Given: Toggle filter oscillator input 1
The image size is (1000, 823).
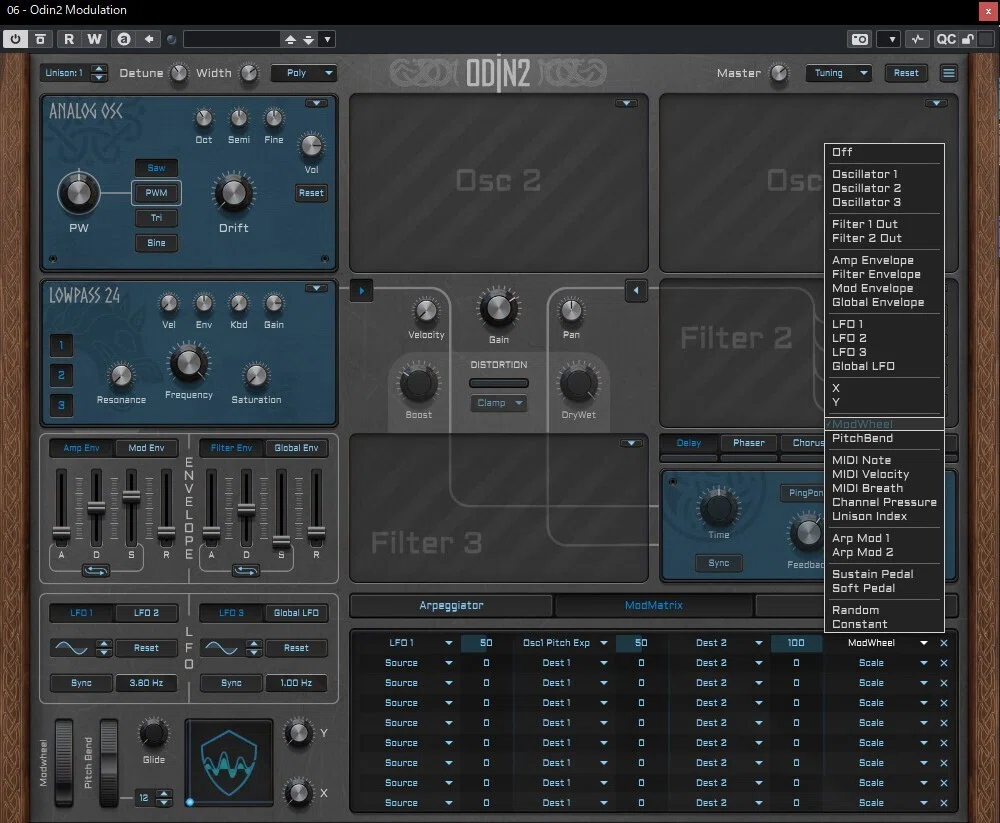Looking at the screenshot, I should click(61, 345).
